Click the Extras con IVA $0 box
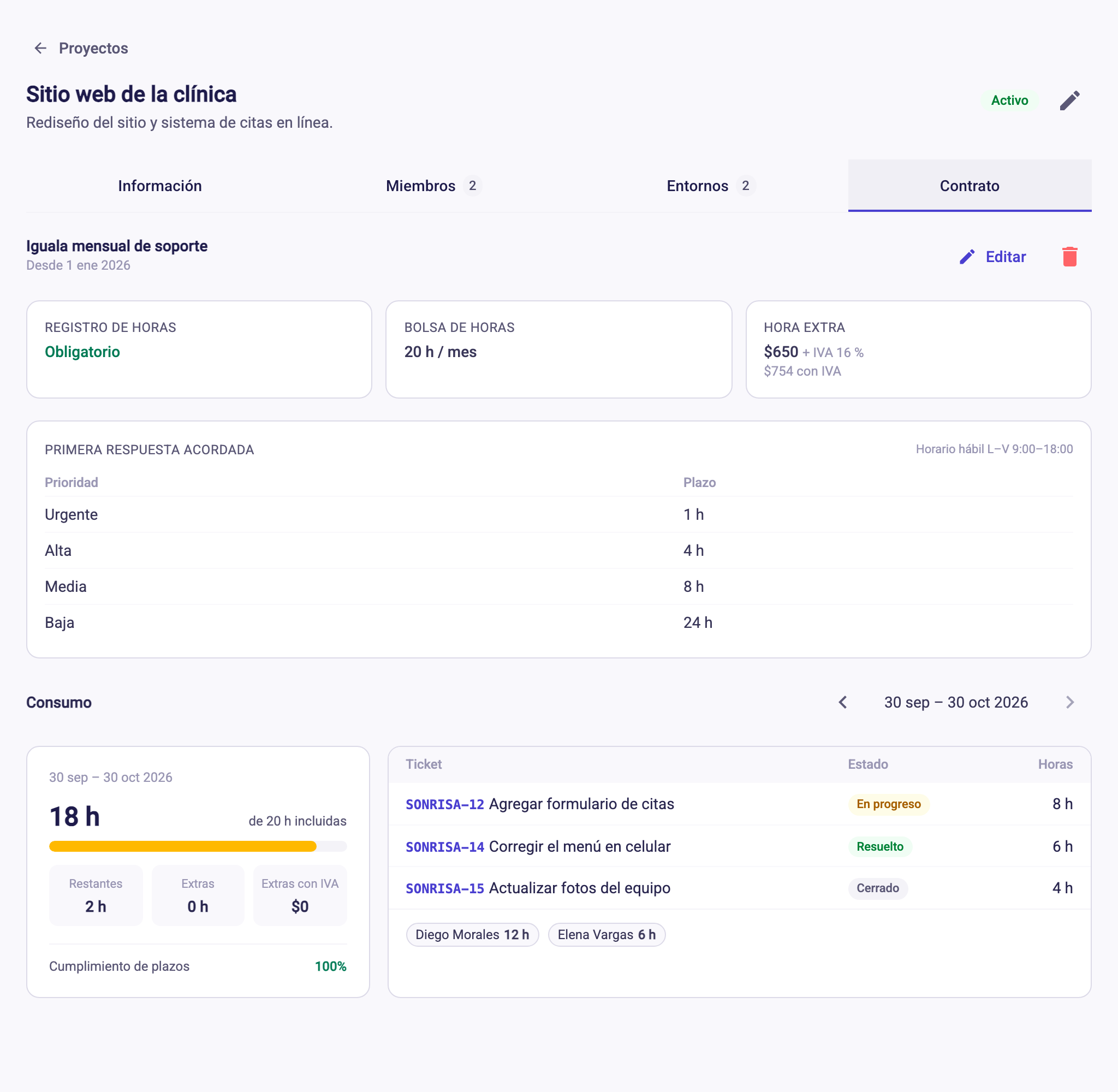1118x1092 pixels. 300,895
